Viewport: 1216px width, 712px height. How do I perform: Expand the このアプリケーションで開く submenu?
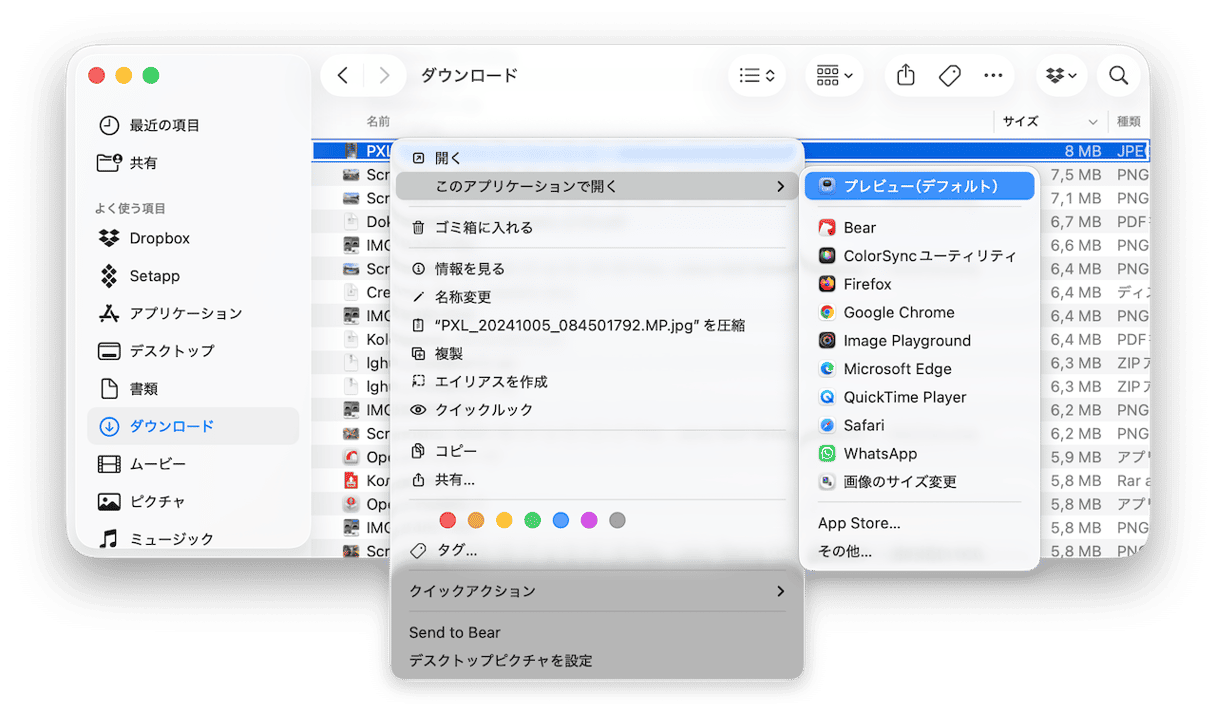[x=597, y=186]
